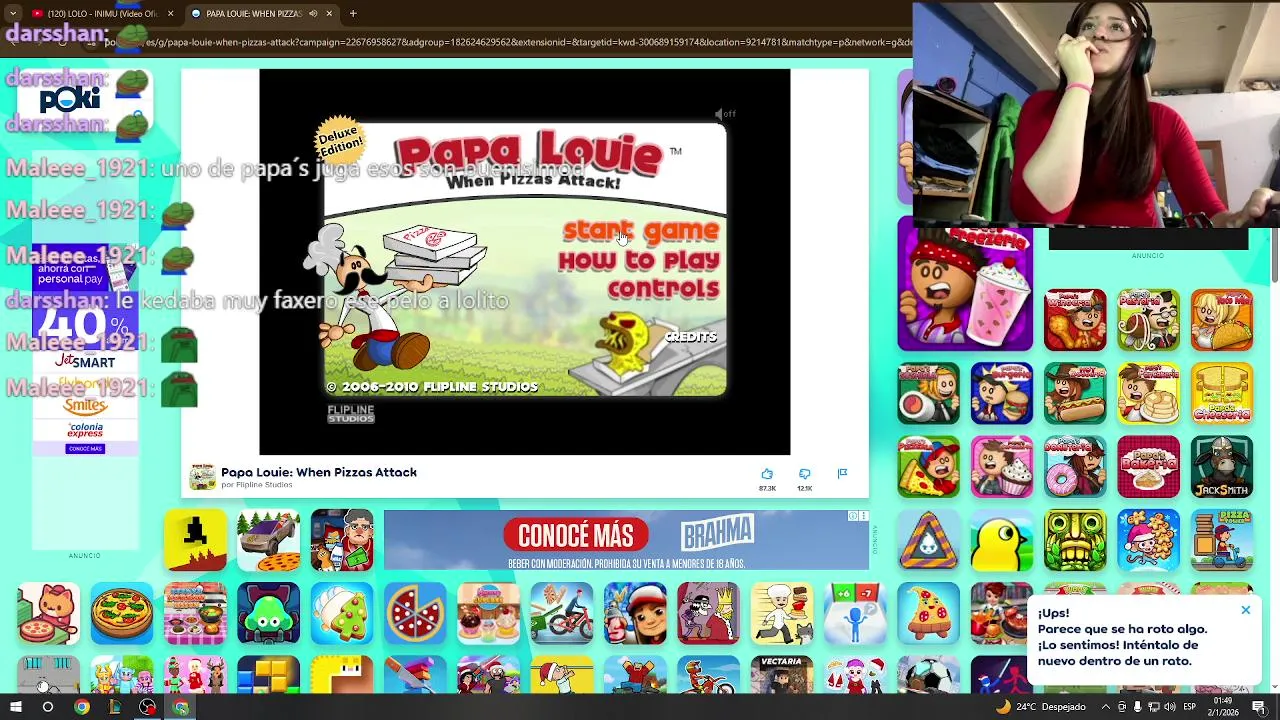Open the tab search dropdown arrow
This screenshot has width=1280, height=720.
tap(13, 14)
